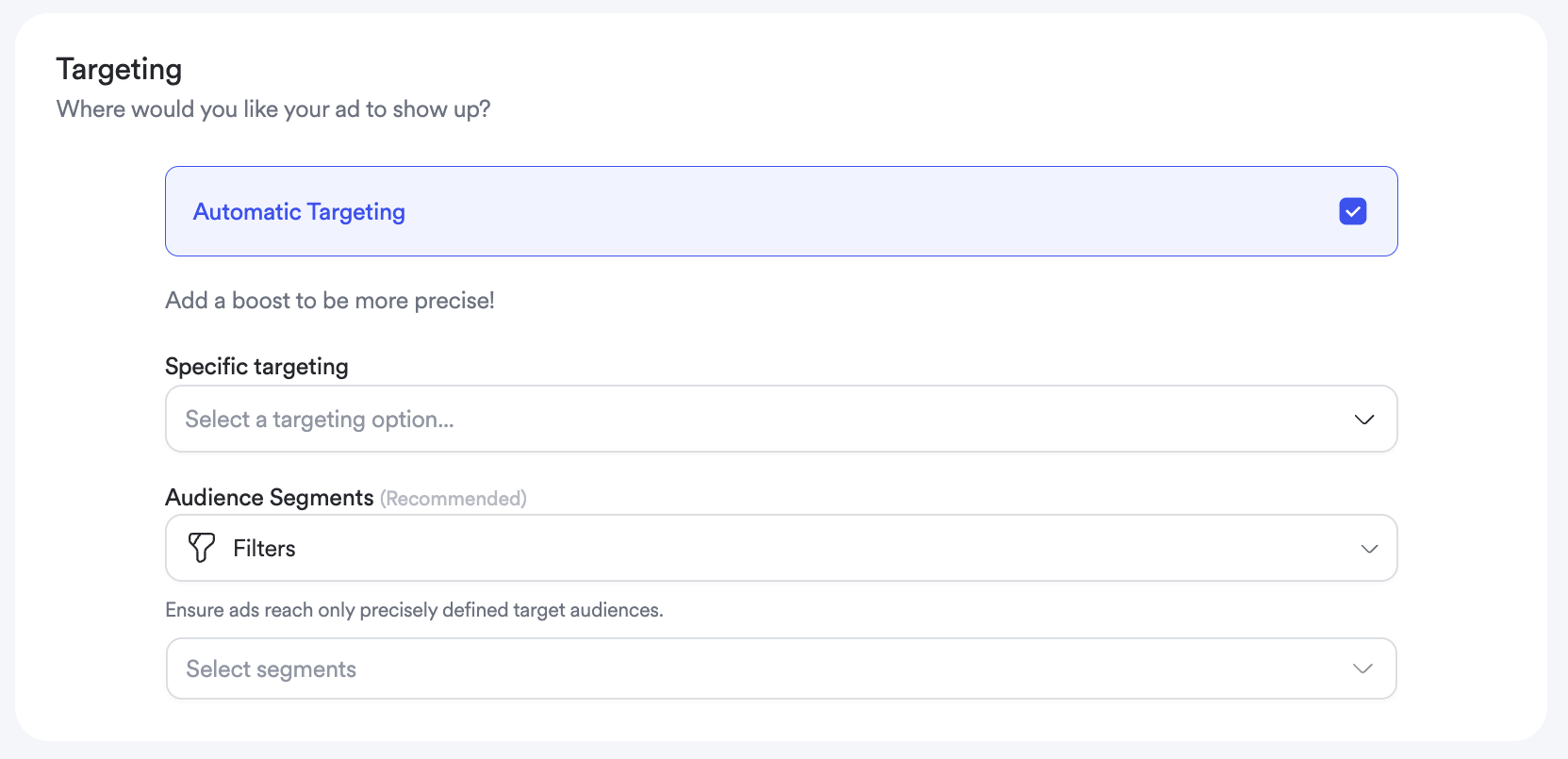Click the arrow icon on Specific targeting dropdown

click(x=1363, y=419)
